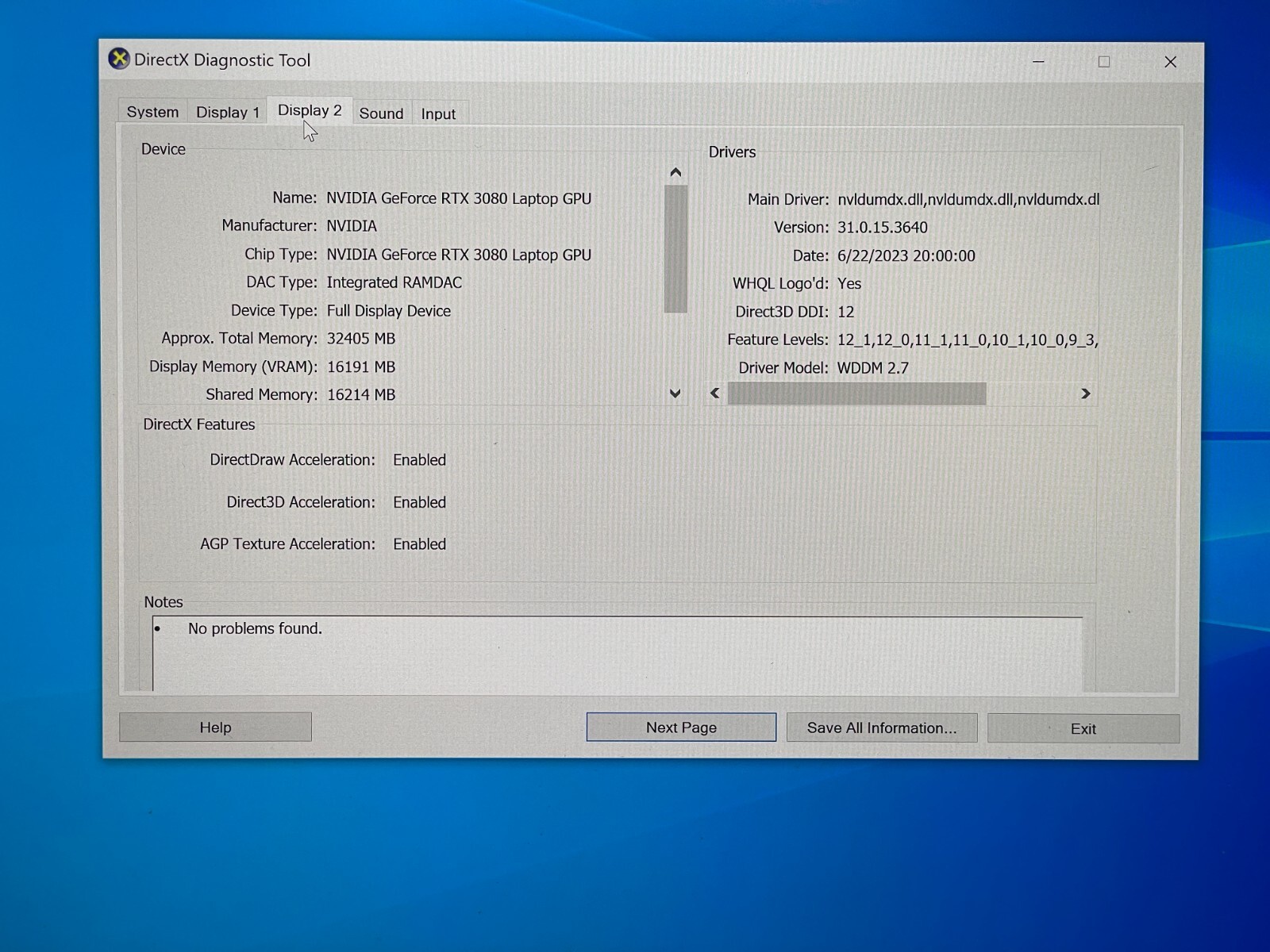Screen dimensions: 1270x952
Task: Click the Approx. Total Memory label
Action: pos(239,339)
